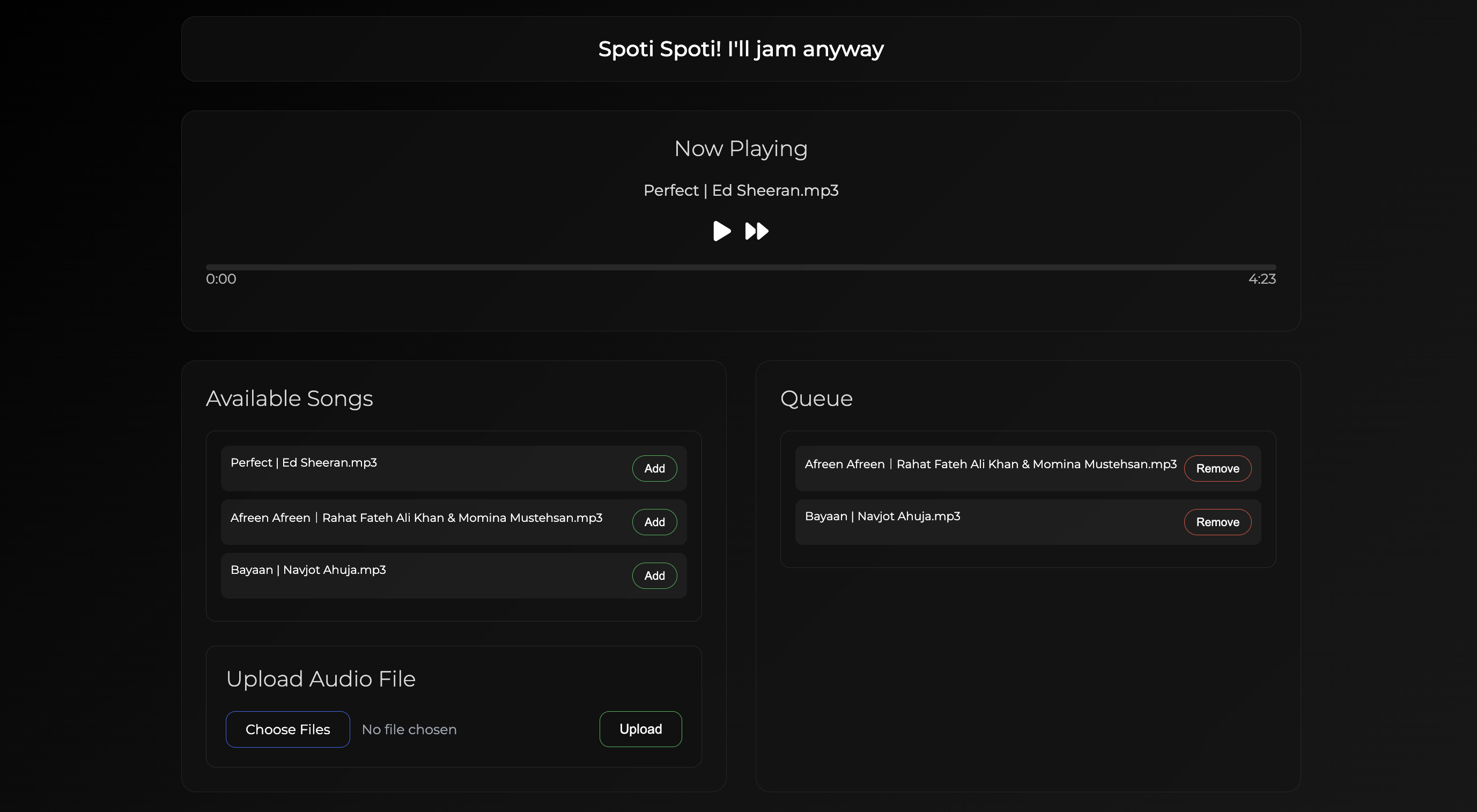The image size is (1477, 812).
Task: Click the 'No file chosen' label
Action: [x=409, y=729]
